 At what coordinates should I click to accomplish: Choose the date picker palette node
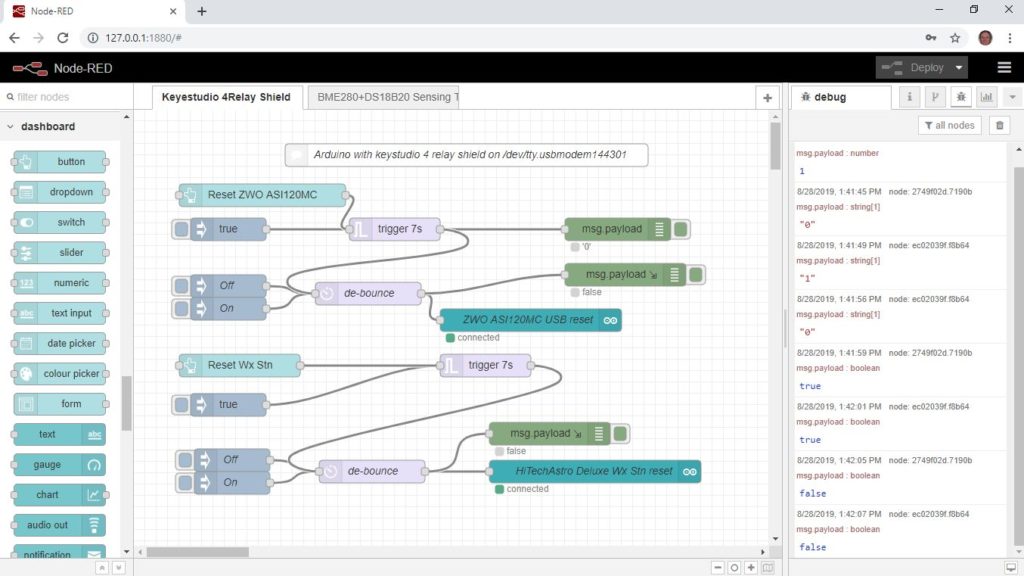[x=59, y=343]
